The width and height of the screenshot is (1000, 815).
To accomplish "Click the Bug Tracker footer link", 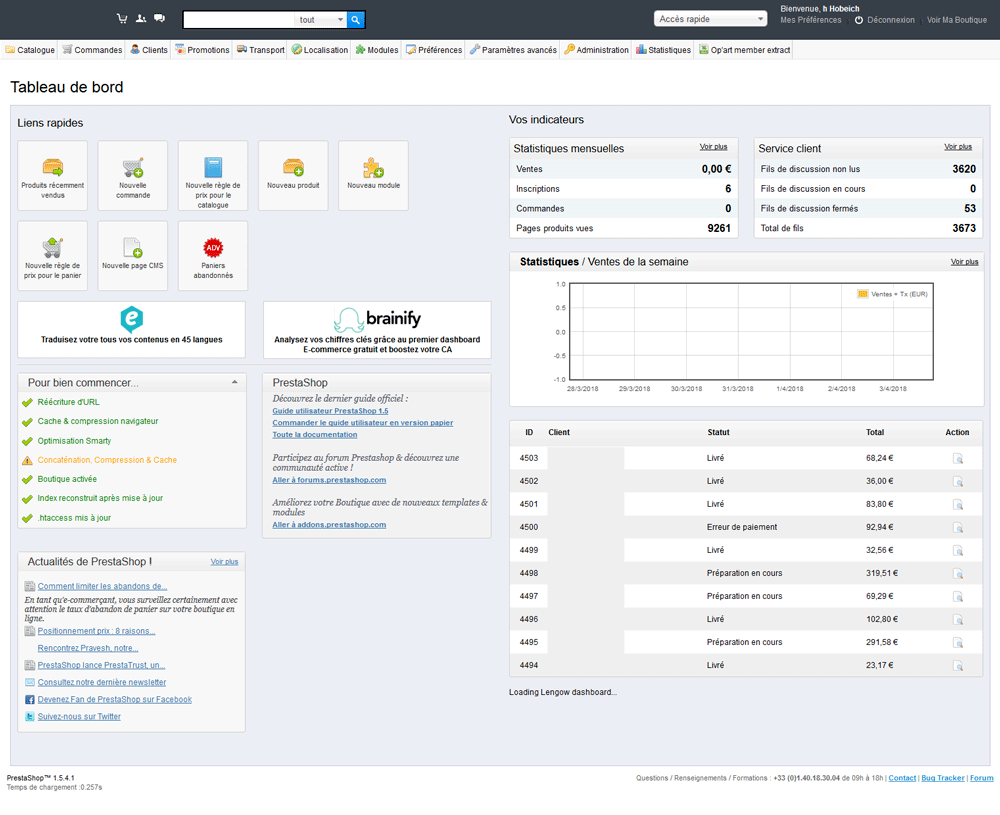I will [x=943, y=778].
